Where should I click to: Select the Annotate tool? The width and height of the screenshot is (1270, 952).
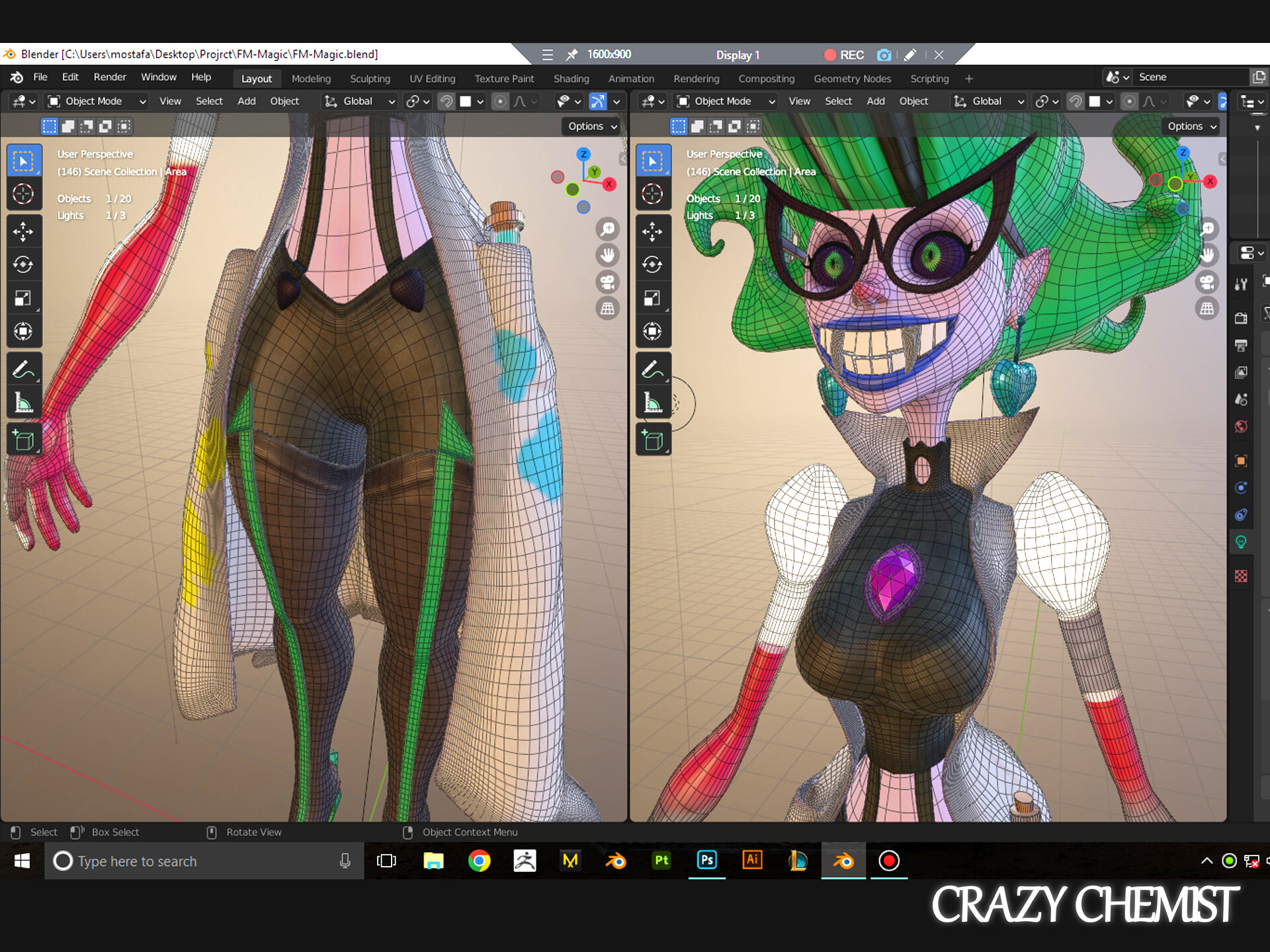24,368
